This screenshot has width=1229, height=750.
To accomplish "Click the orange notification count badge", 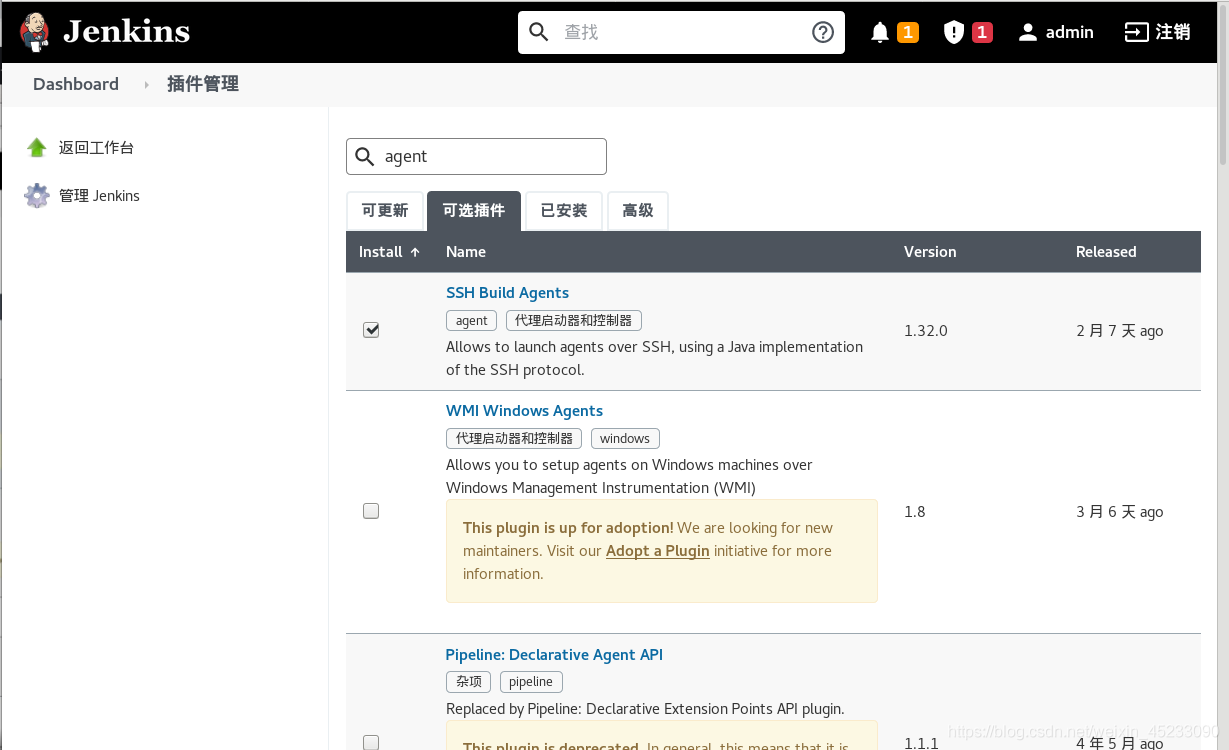I will click(908, 32).
